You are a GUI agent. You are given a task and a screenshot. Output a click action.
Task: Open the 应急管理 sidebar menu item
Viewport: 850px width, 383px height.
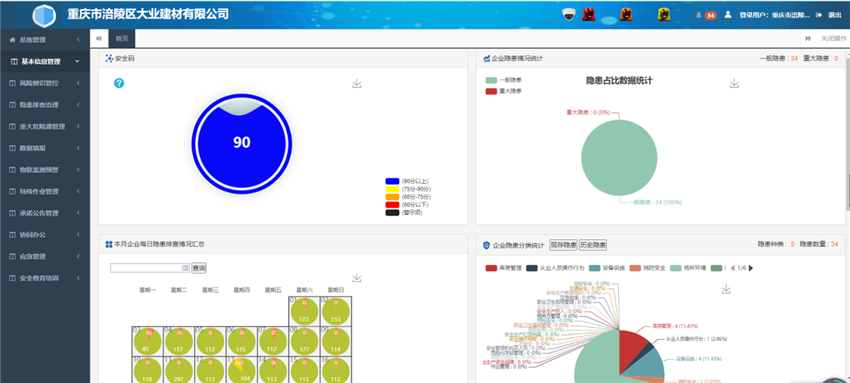tap(45, 257)
